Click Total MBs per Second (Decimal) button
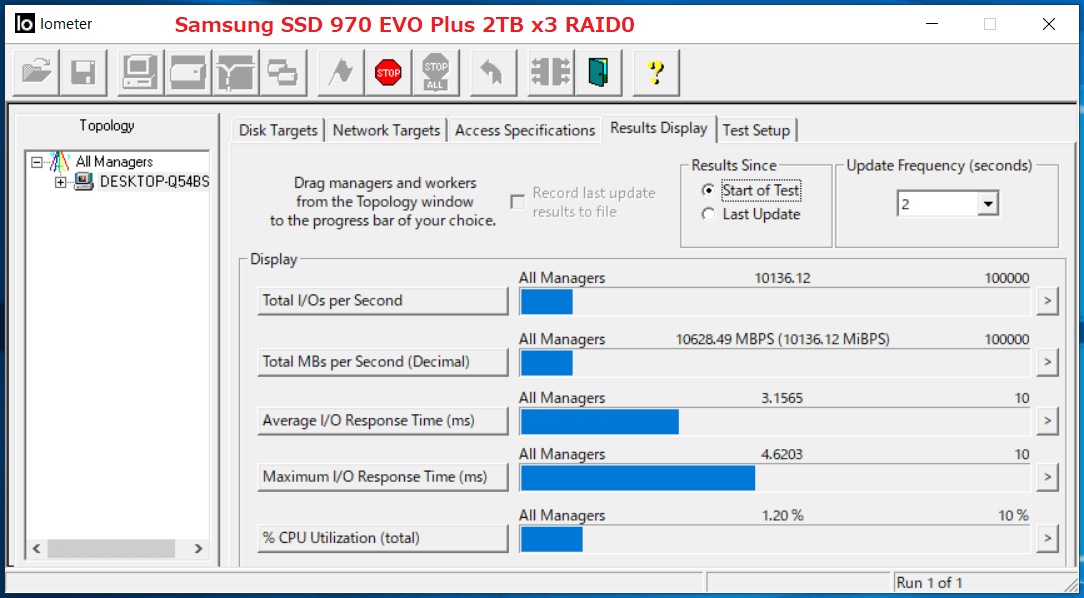 pos(383,362)
